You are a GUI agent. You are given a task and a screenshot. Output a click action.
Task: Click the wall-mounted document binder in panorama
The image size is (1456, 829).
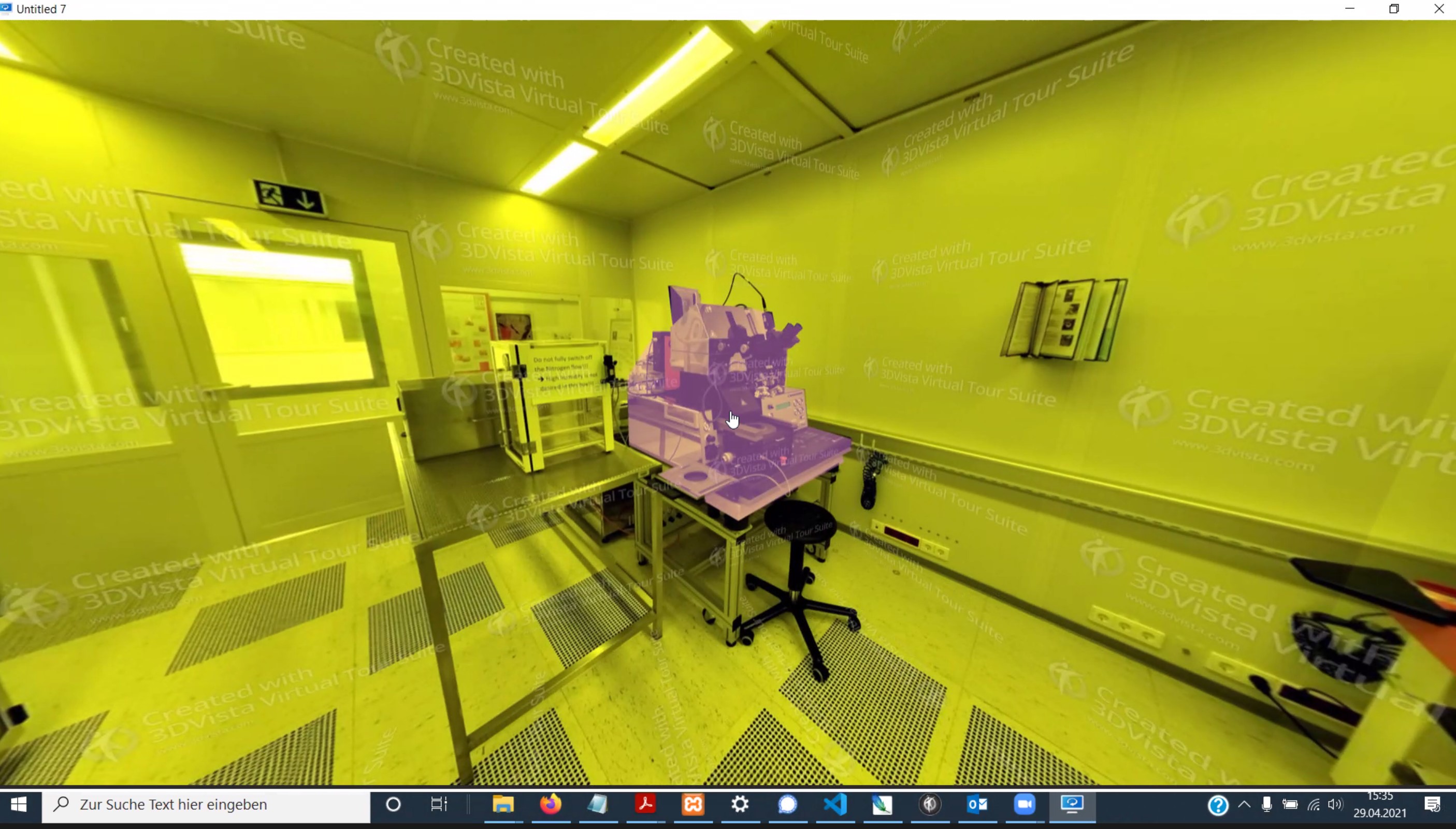coord(1064,319)
